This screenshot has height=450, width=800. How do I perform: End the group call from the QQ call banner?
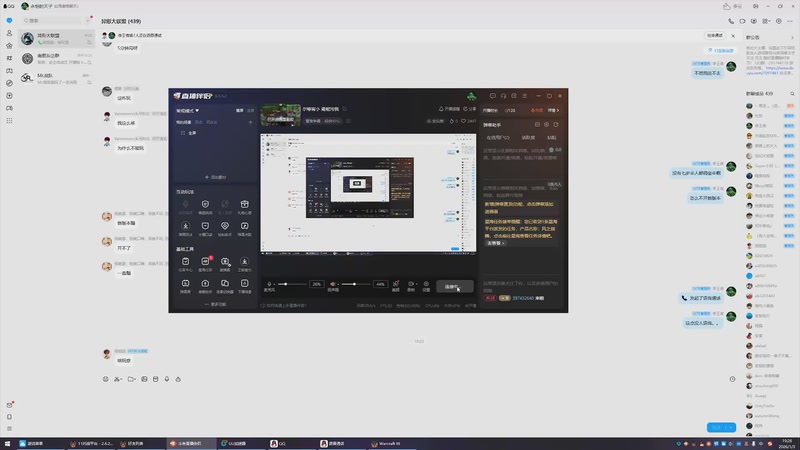coord(715,36)
